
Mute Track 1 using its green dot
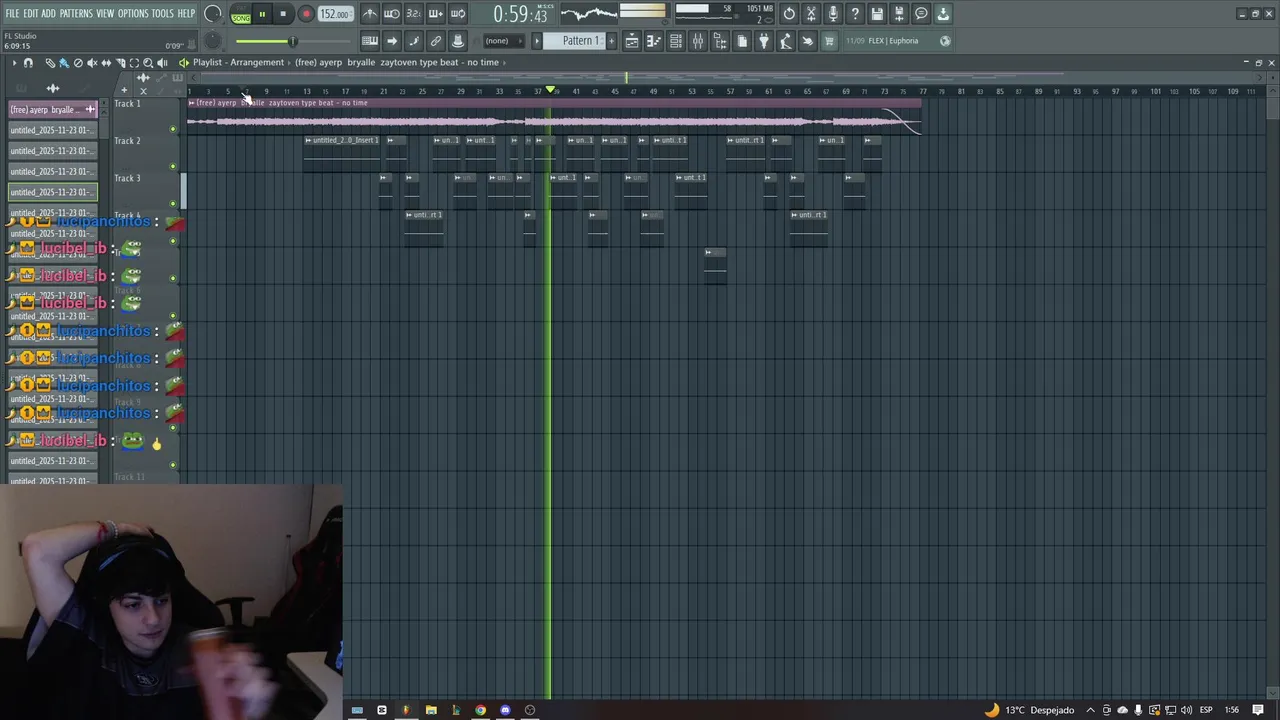[x=173, y=129]
